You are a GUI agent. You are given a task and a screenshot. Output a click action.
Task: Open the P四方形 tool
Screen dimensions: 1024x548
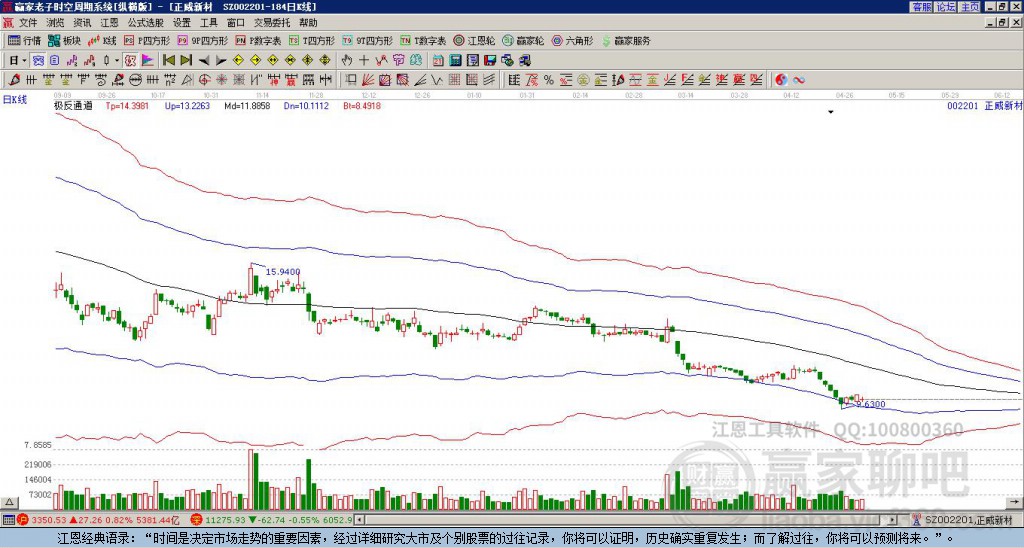[147, 40]
